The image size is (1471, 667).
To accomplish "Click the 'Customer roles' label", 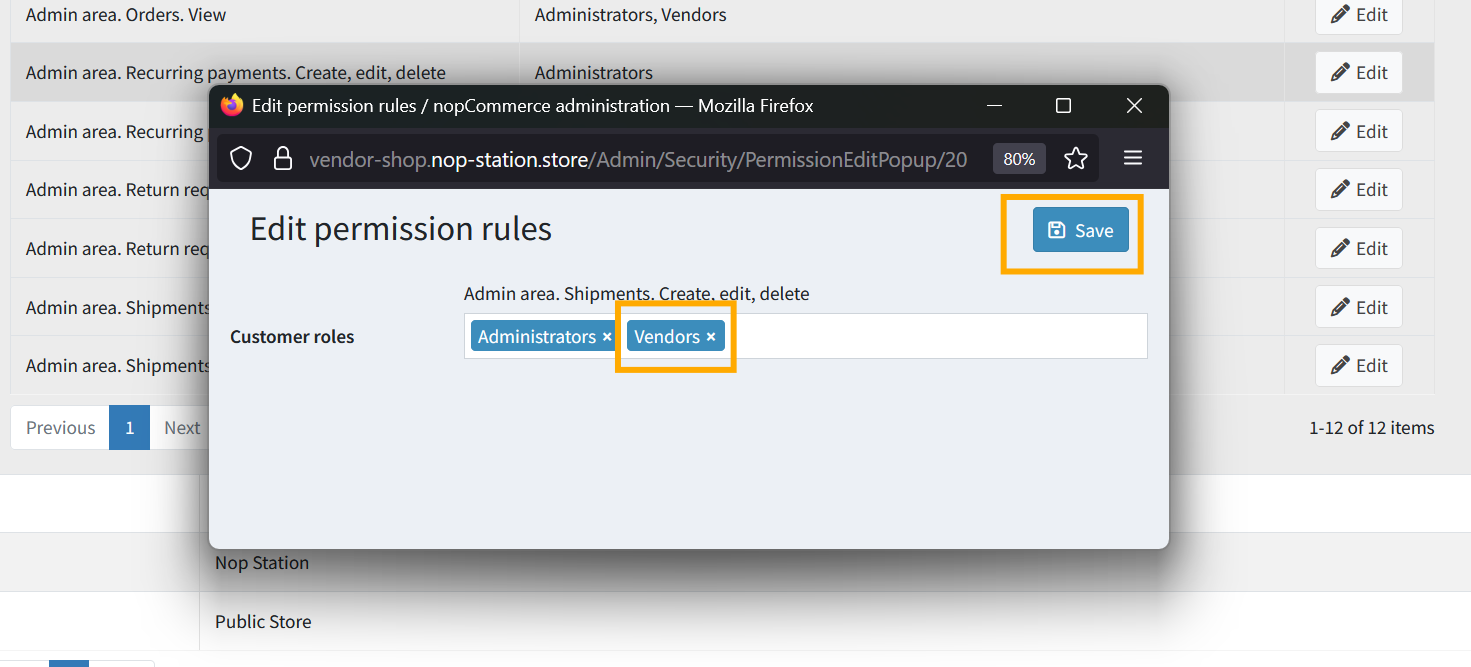I will [292, 337].
